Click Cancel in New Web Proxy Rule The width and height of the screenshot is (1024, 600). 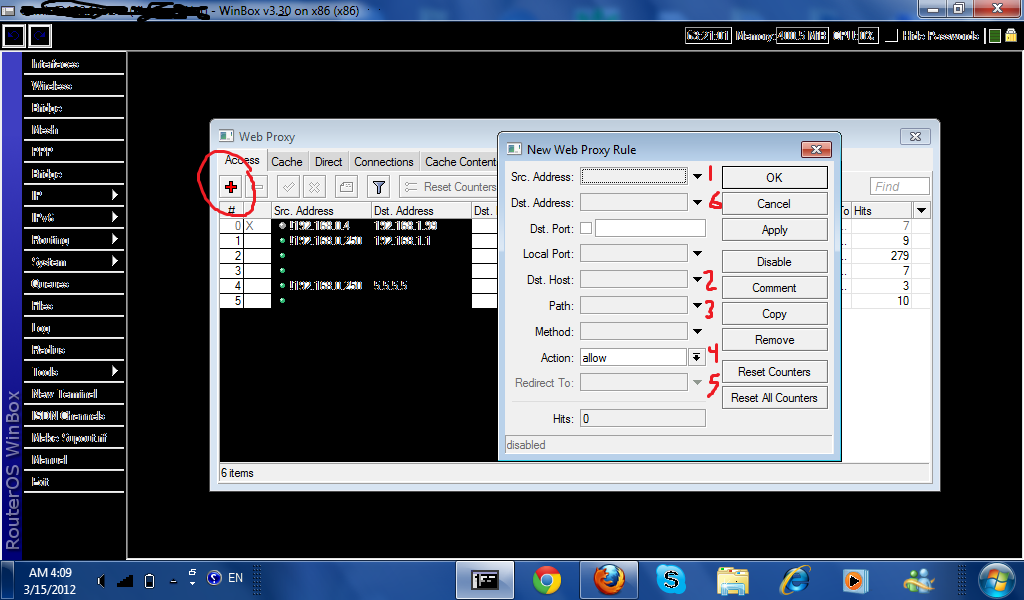[775, 204]
